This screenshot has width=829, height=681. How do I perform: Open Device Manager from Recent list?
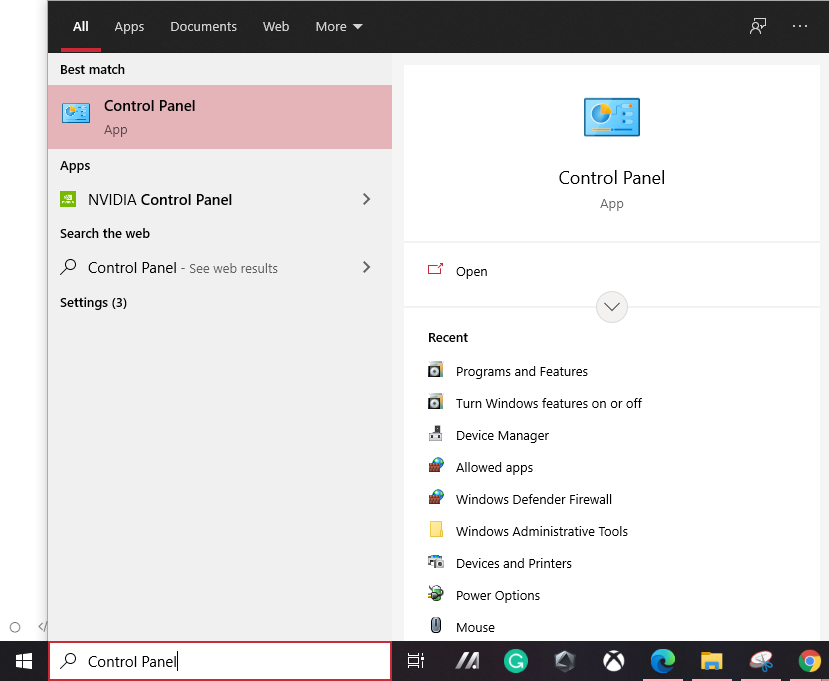pyautogui.click(x=502, y=435)
